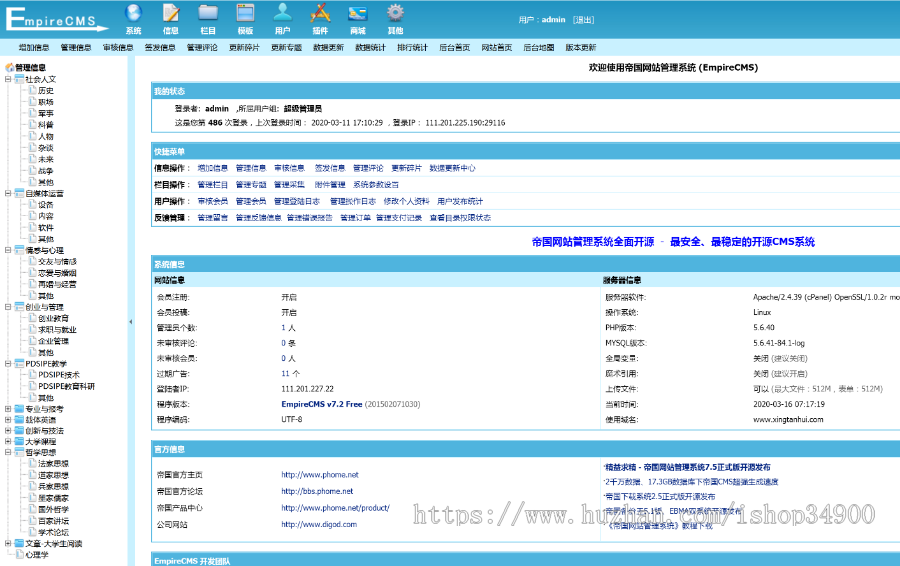900x566 pixels.
Task: Open 系统参数设置 in the quick menu
Action: point(375,185)
